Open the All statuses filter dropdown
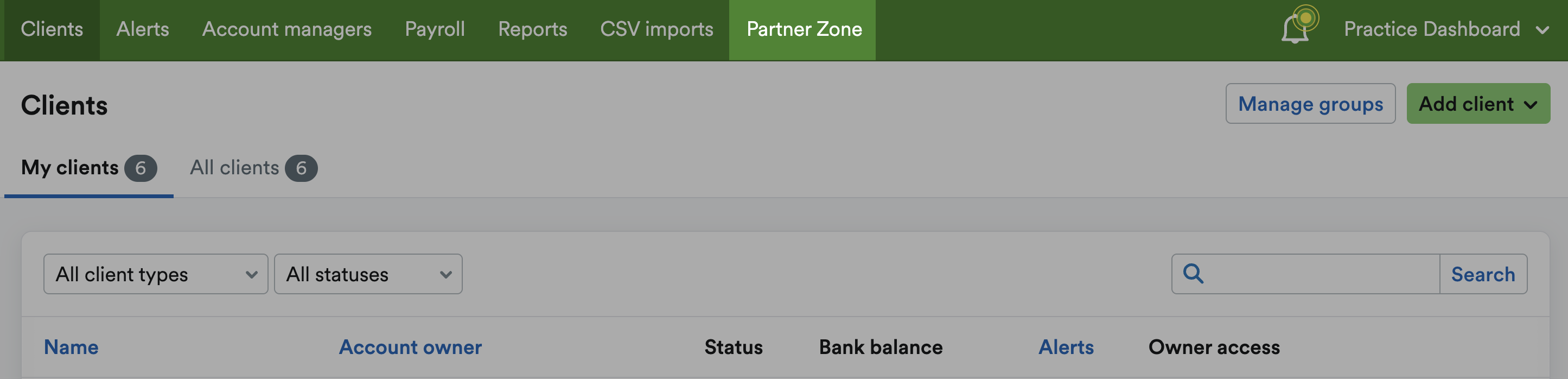This screenshot has width=1568, height=379. pos(368,274)
